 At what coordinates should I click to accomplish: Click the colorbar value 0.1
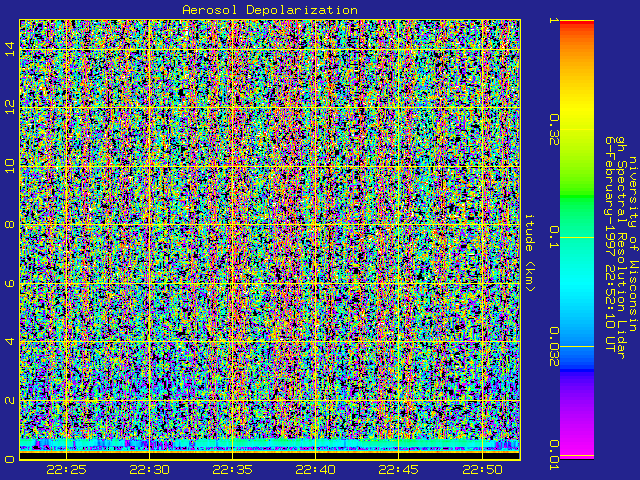553,237
